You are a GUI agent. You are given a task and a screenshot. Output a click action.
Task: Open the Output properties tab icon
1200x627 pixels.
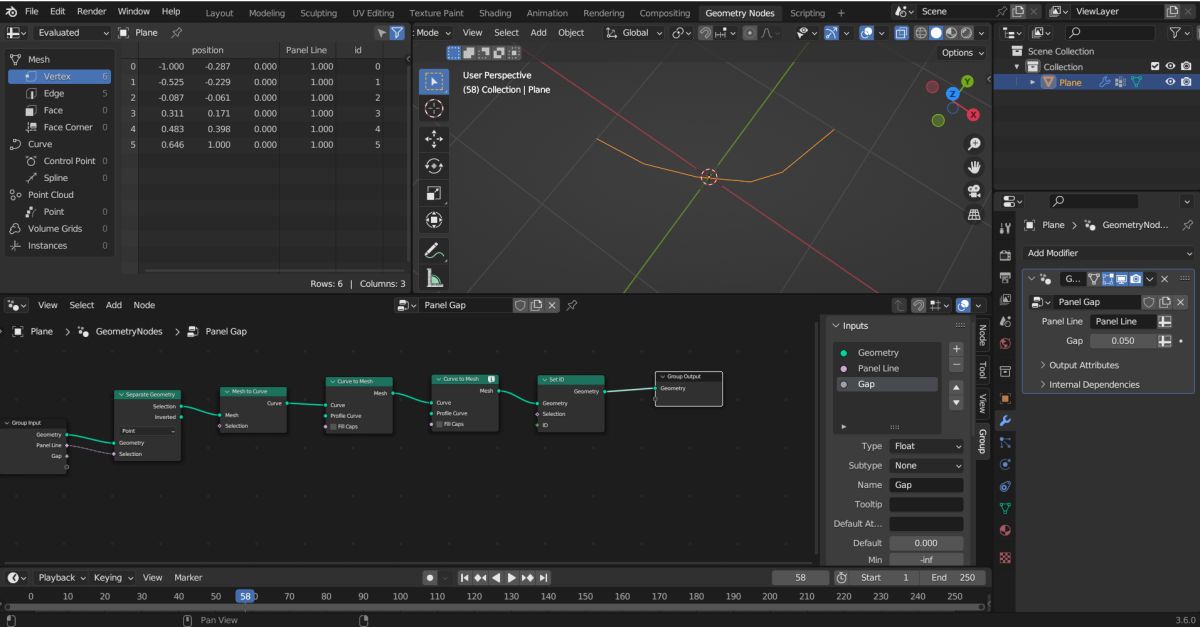(x=1005, y=277)
